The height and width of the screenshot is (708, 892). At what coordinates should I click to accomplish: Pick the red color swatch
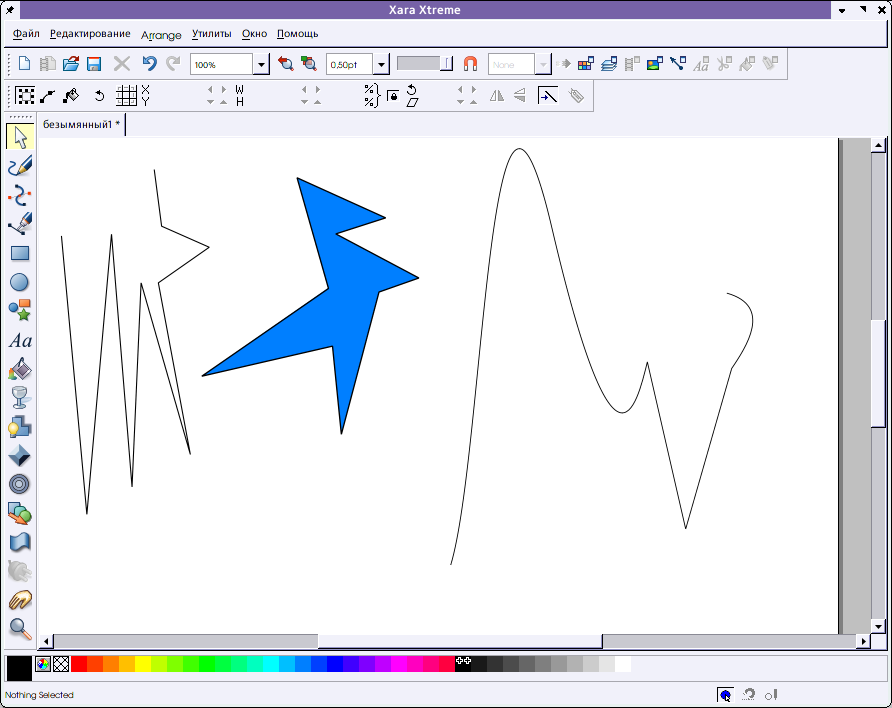(x=79, y=664)
